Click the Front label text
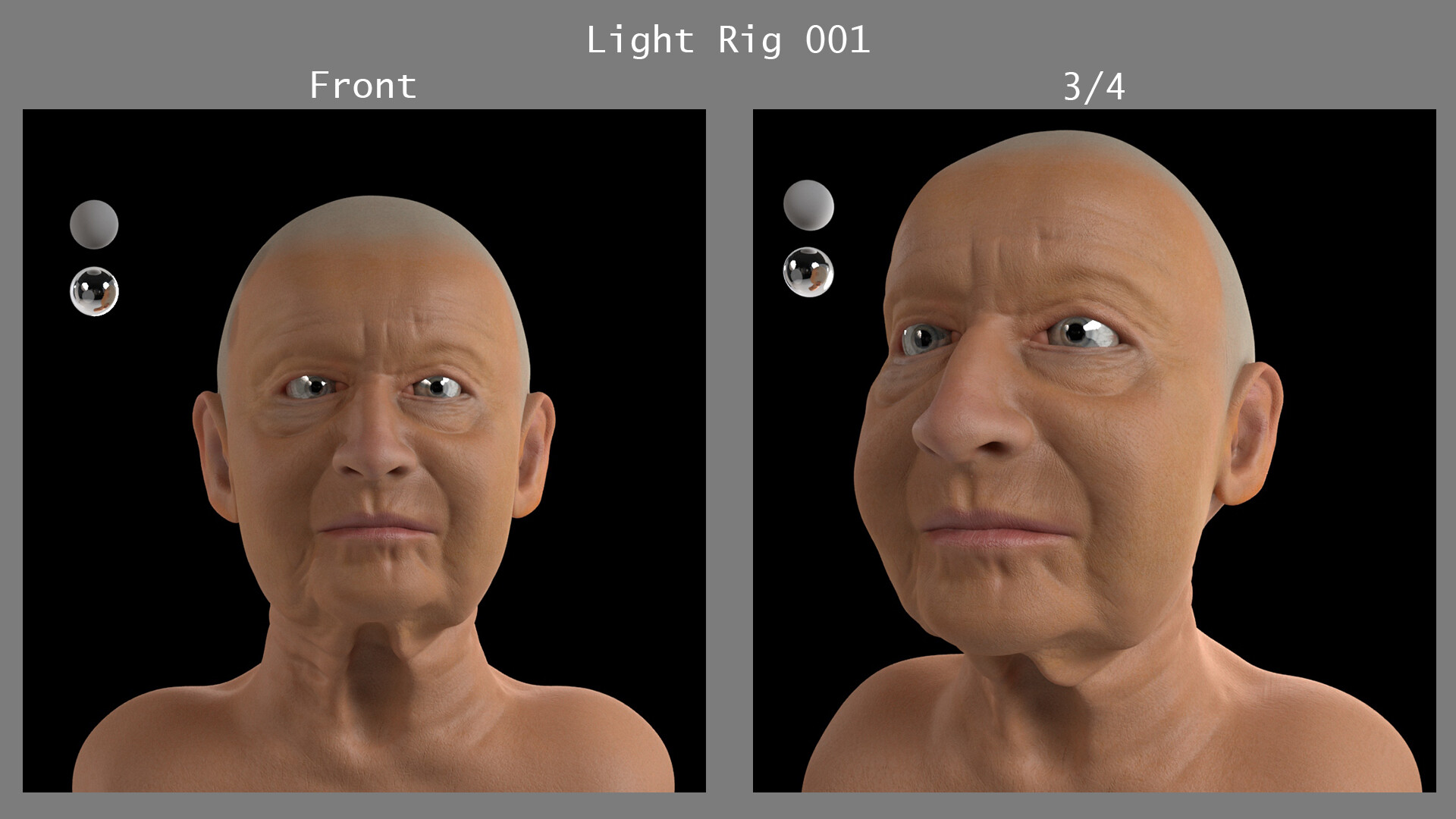The height and width of the screenshot is (819, 1456). (362, 84)
